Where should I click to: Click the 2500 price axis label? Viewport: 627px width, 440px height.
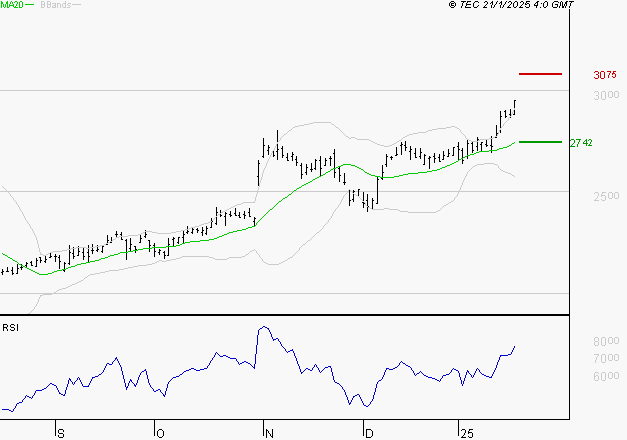[605, 197]
